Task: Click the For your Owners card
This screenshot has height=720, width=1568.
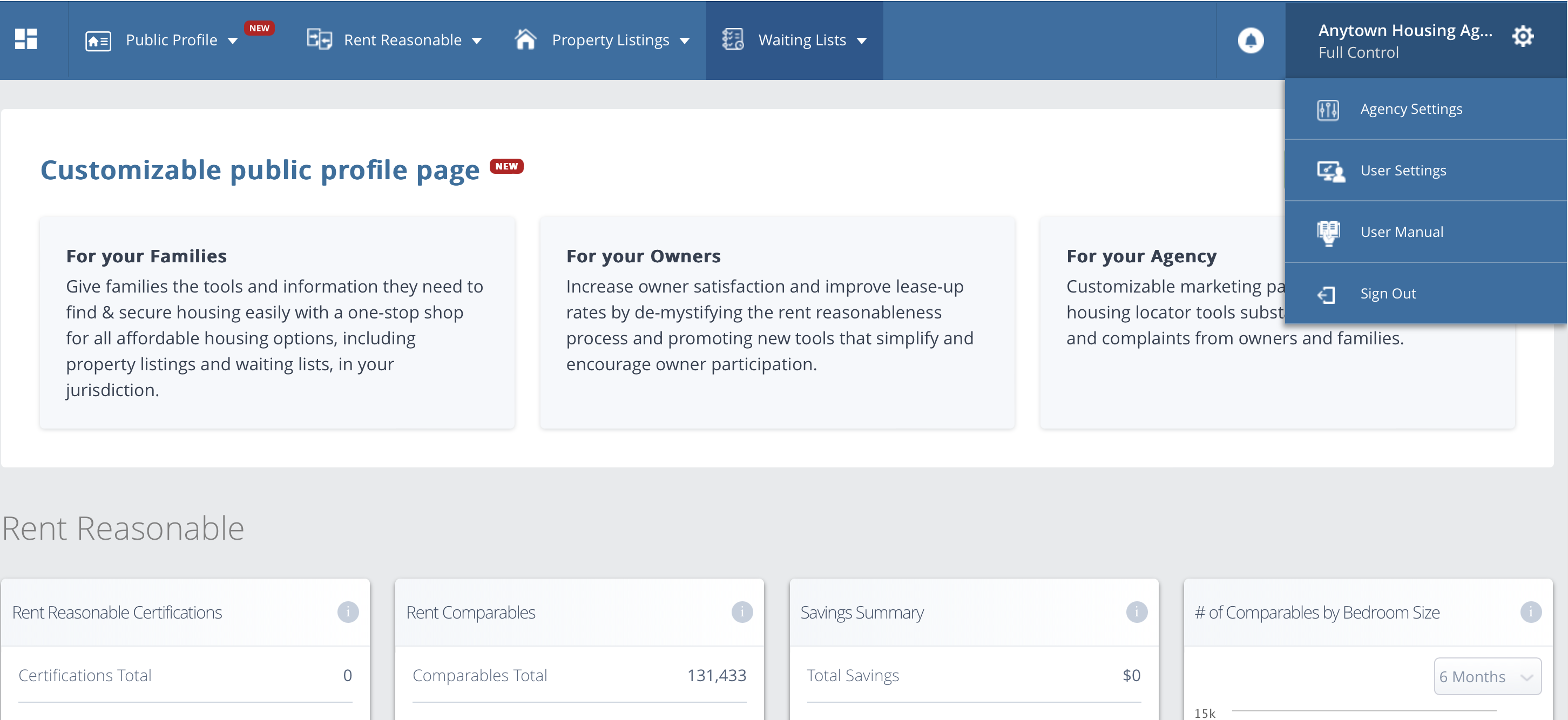Action: point(776,322)
